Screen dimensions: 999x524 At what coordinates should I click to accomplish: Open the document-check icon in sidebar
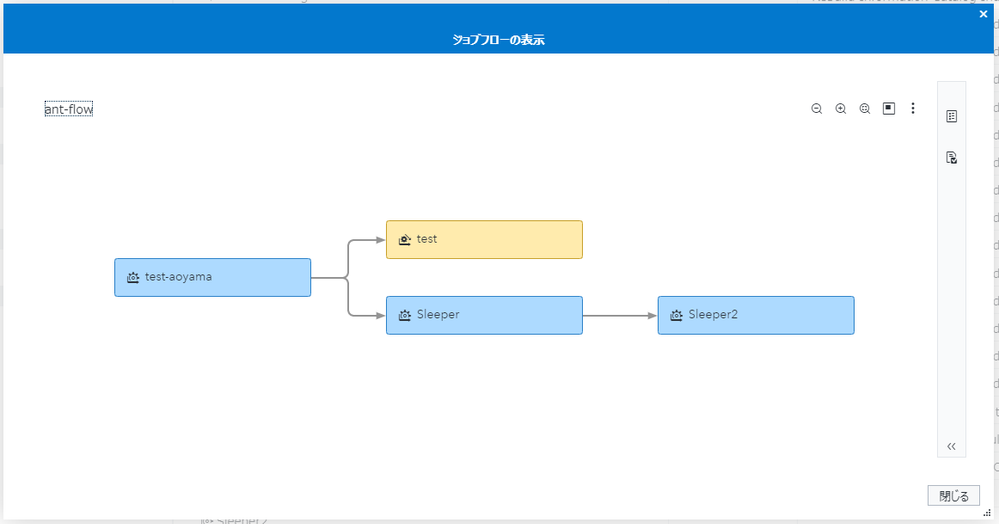(952, 157)
